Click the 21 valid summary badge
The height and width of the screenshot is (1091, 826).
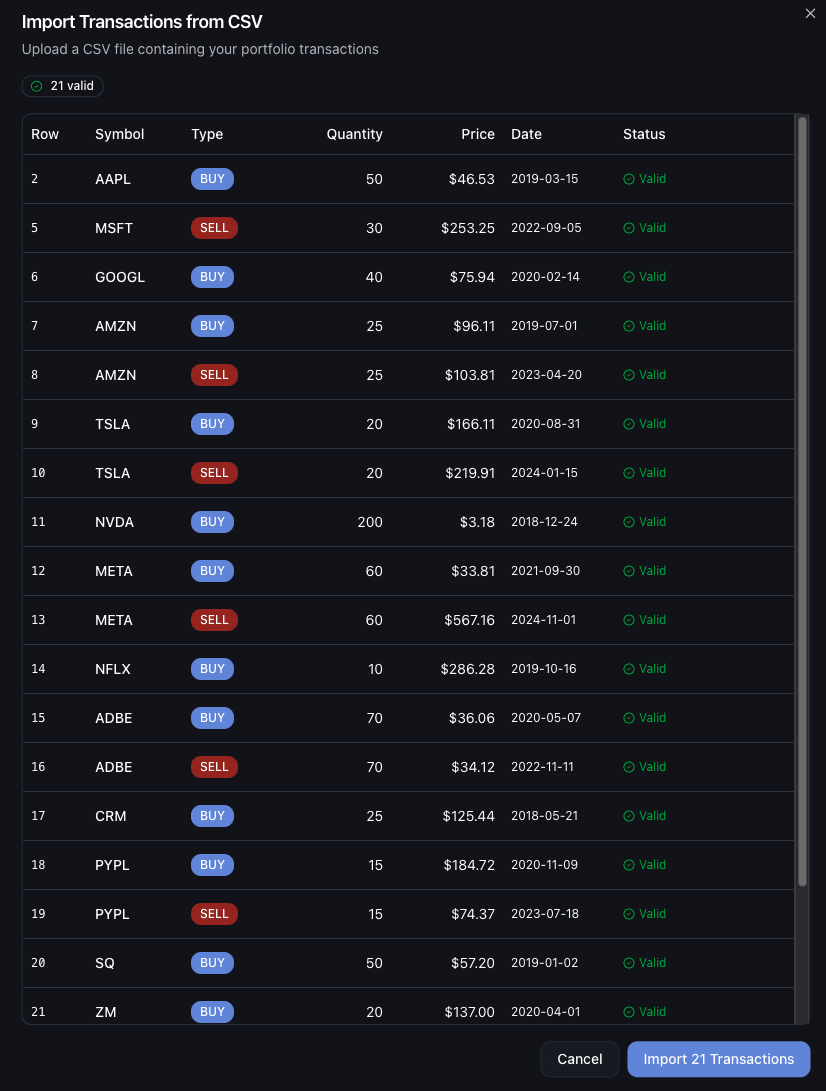click(62, 86)
